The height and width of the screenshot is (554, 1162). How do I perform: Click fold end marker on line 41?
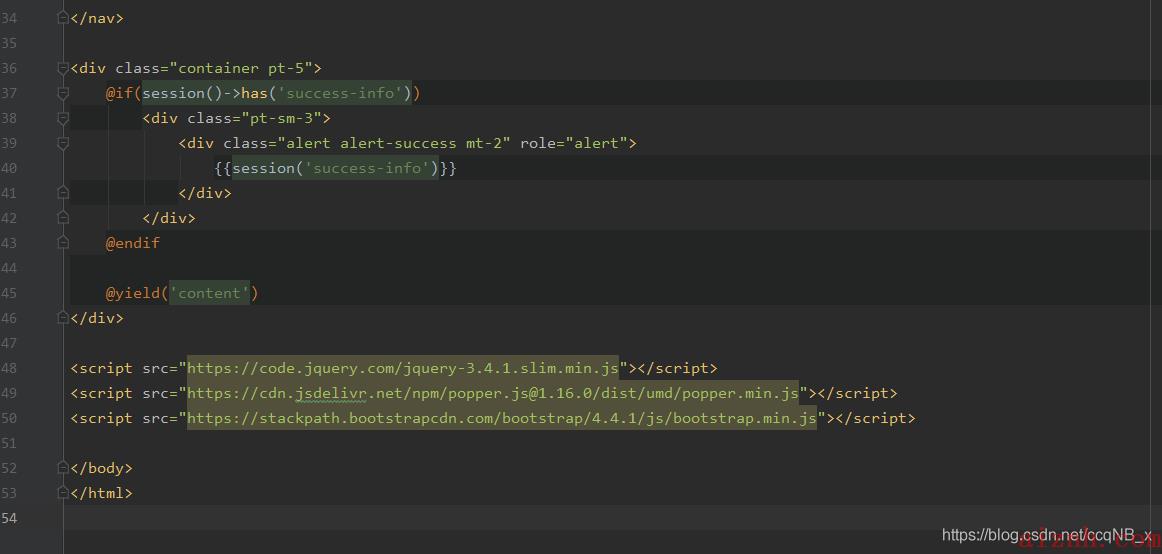63,193
